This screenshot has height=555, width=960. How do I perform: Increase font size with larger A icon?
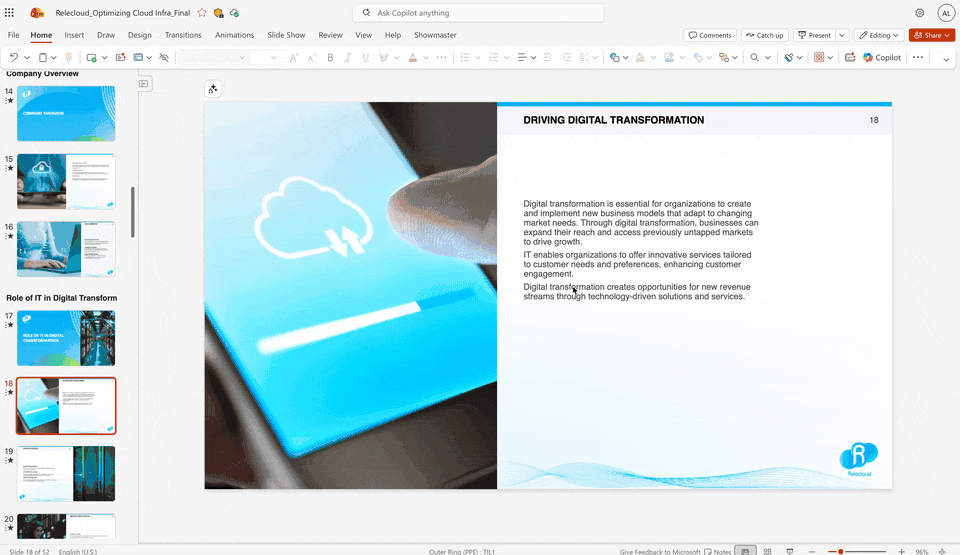(x=294, y=57)
